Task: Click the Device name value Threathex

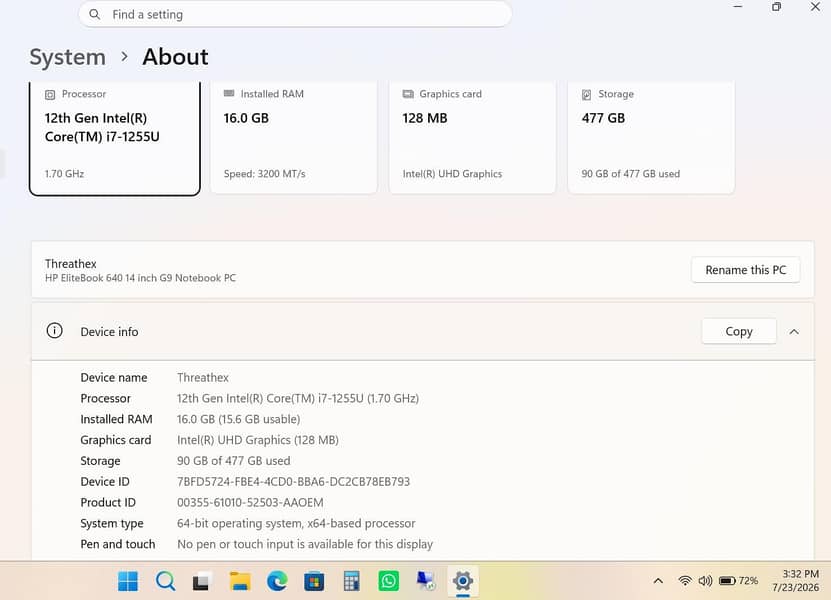Action: pyautogui.click(x=202, y=378)
